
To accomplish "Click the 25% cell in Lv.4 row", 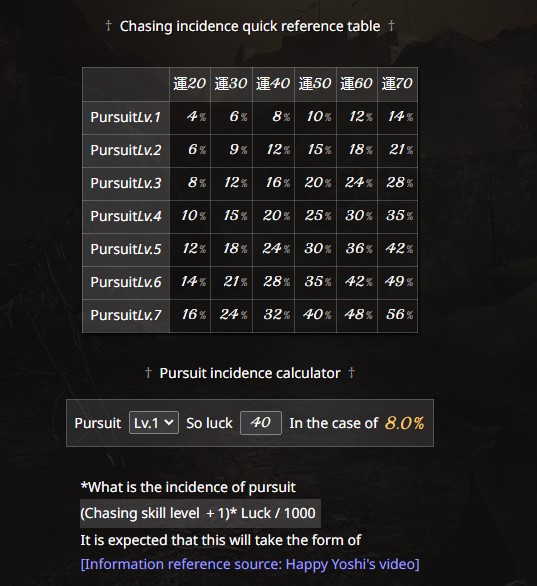I will pyautogui.click(x=315, y=216).
